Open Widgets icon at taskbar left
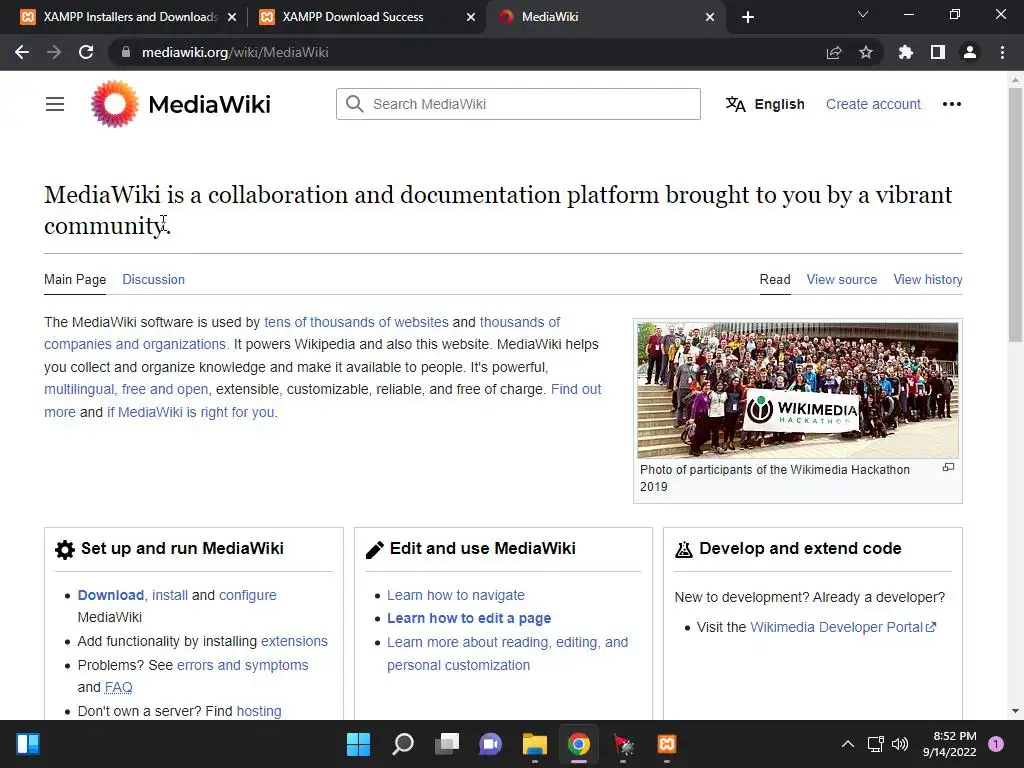The width and height of the screenshot is (1024, 768). pos(28,744)
